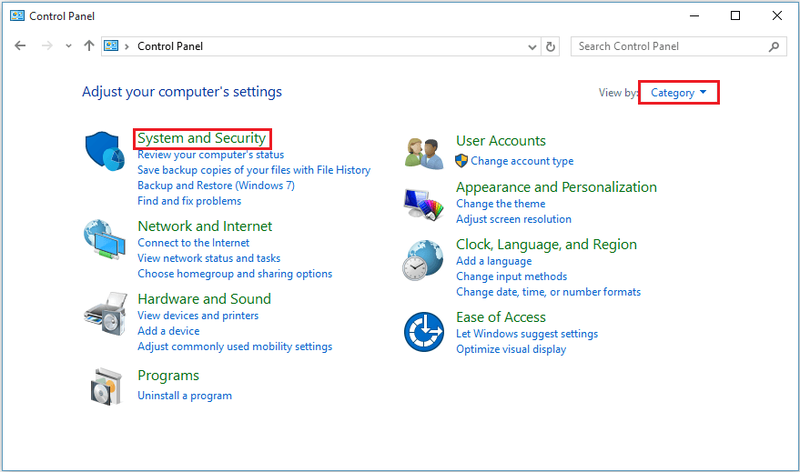Screen dimensions: 800x472
Task: Click the breadcrumb chevron before Control Panel
Action: (127, 46)
